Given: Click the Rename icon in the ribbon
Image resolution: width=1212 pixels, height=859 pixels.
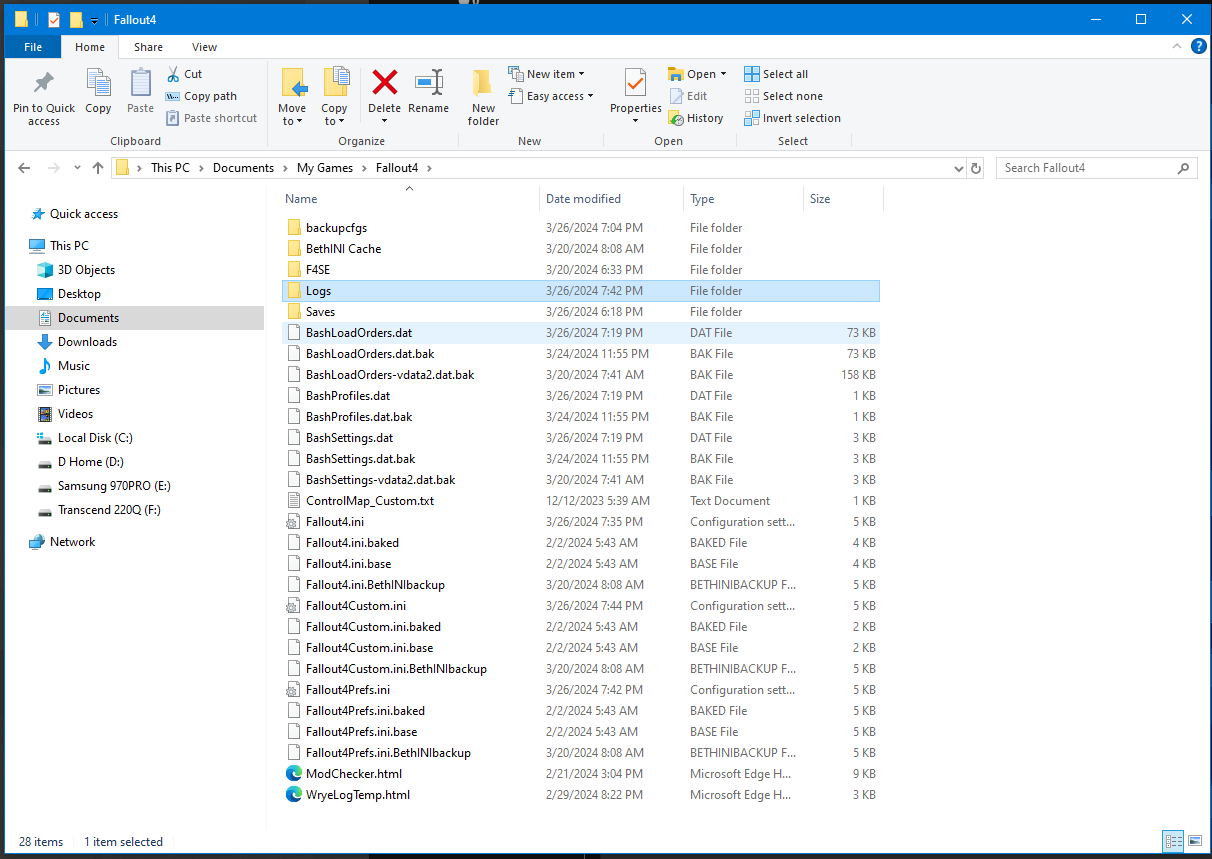Looking at the screenshot, I should (428, 84).
